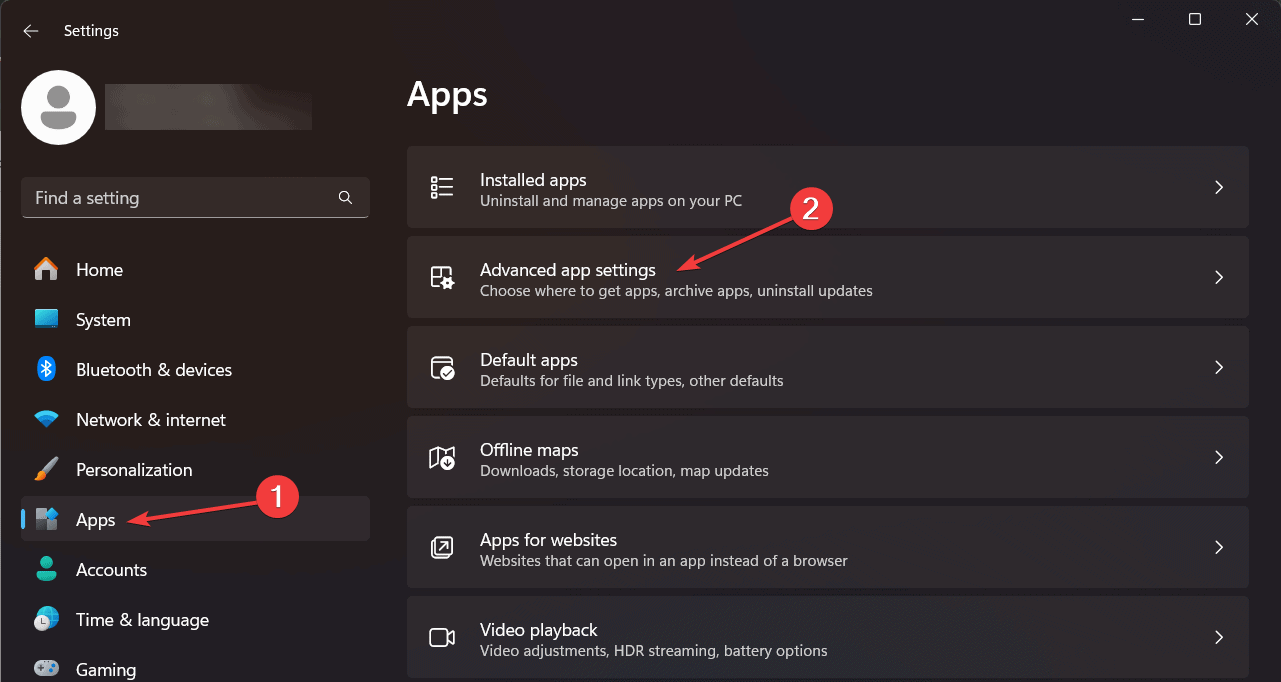Viewport: 1281px width, 682px height.
Task: Click the Offline maps icon
Action: point(442,457)
